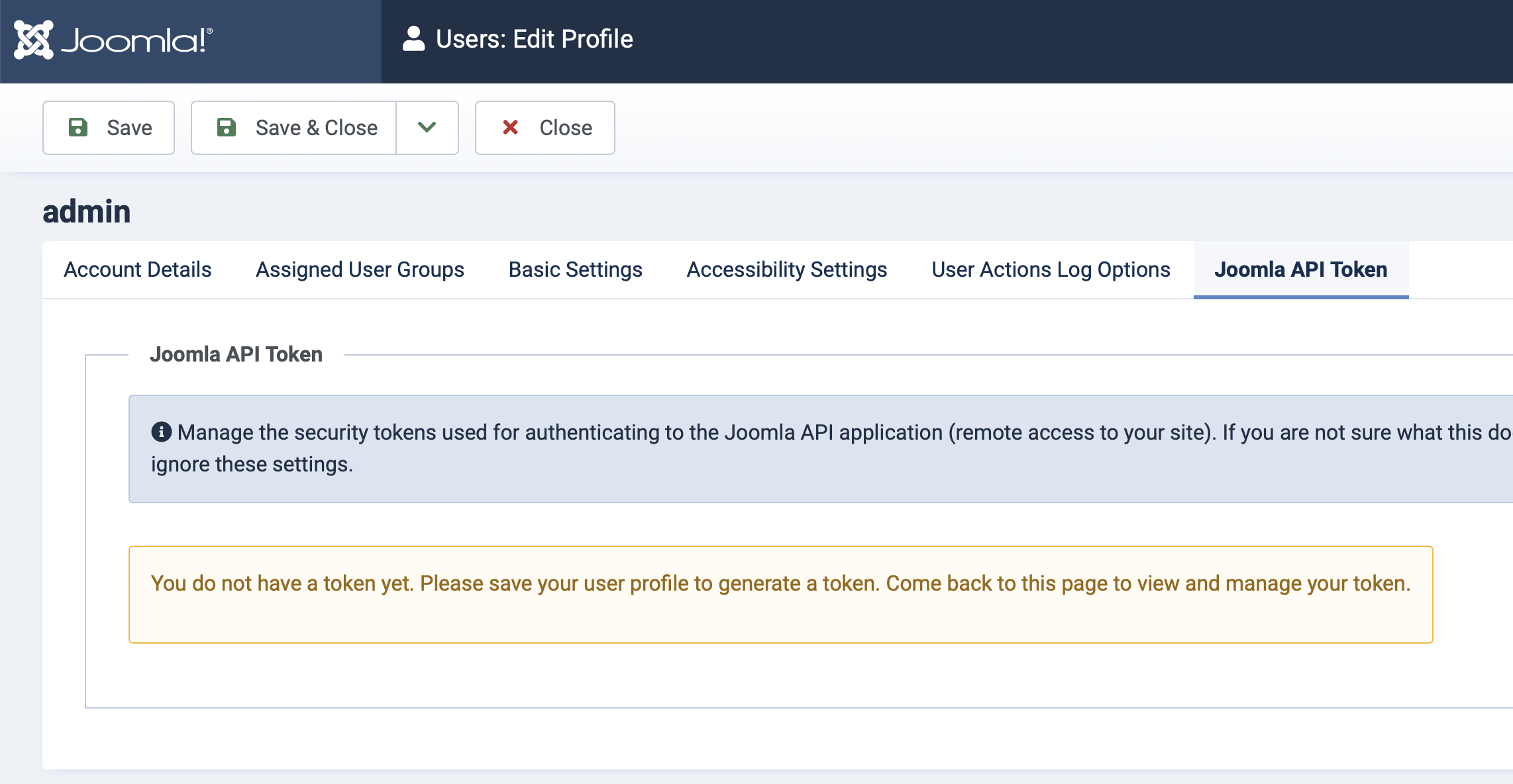Expand the Save & Close dropdown arrow
This screenshot has height=784, width=1513.
click(x=427, y=128)
